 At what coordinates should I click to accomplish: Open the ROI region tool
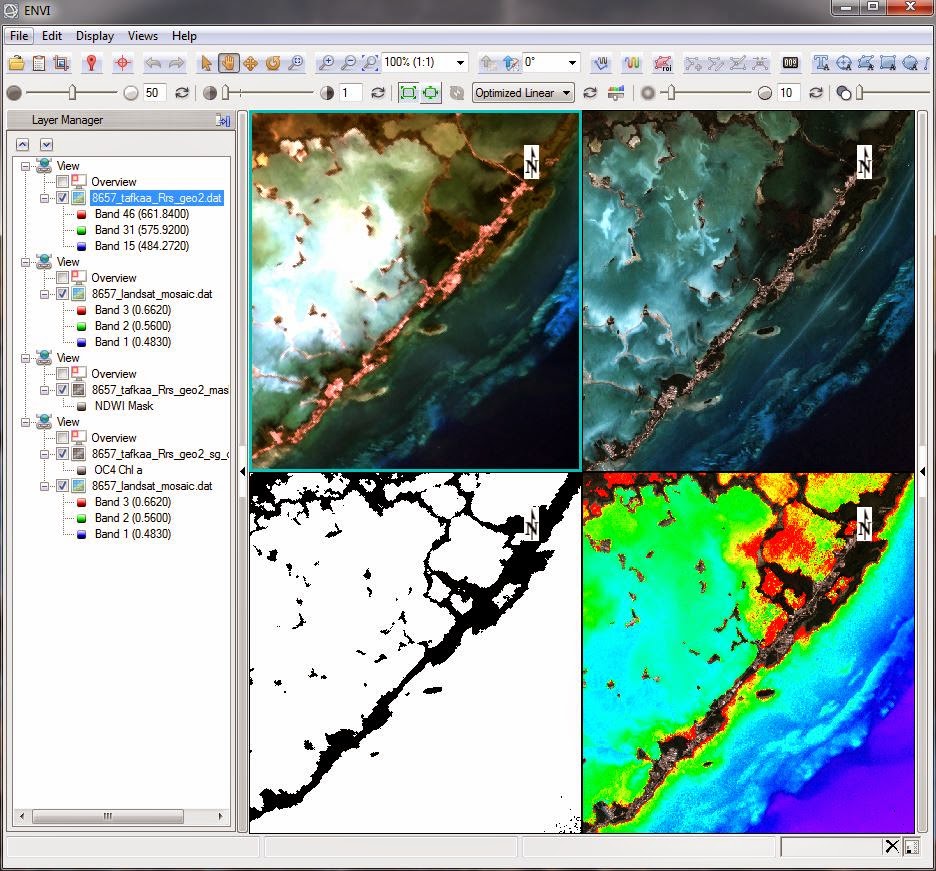[661, 63]
